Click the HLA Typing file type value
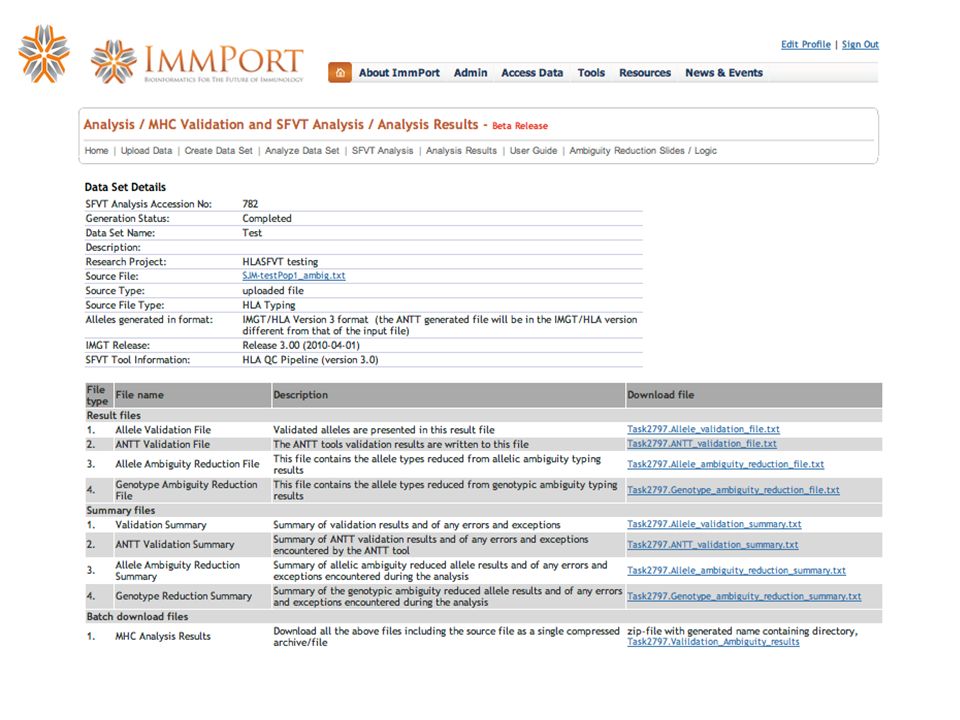The image size is (960, 720). [269, 305]
